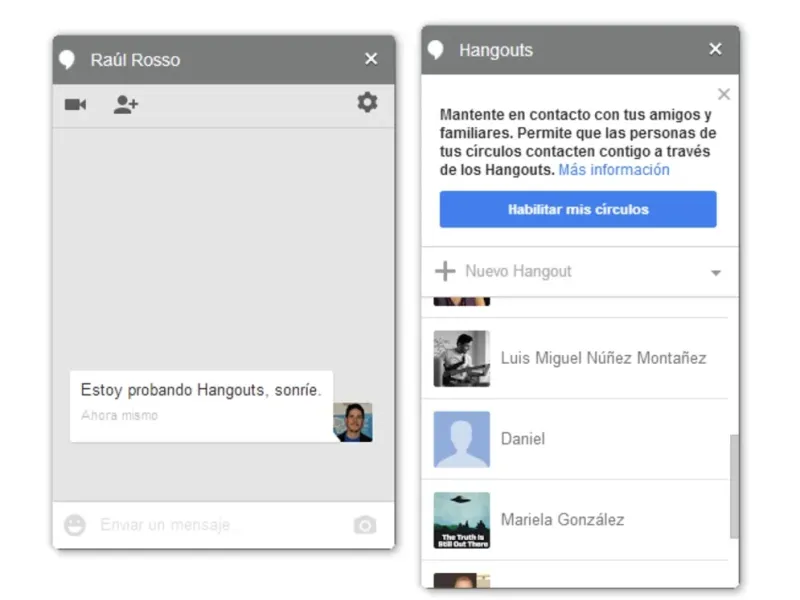The width and height of the screenshot is (800, 600).
Task: Select the contact Luis Miguel Núñez Montañez
Action: (574, 359)
